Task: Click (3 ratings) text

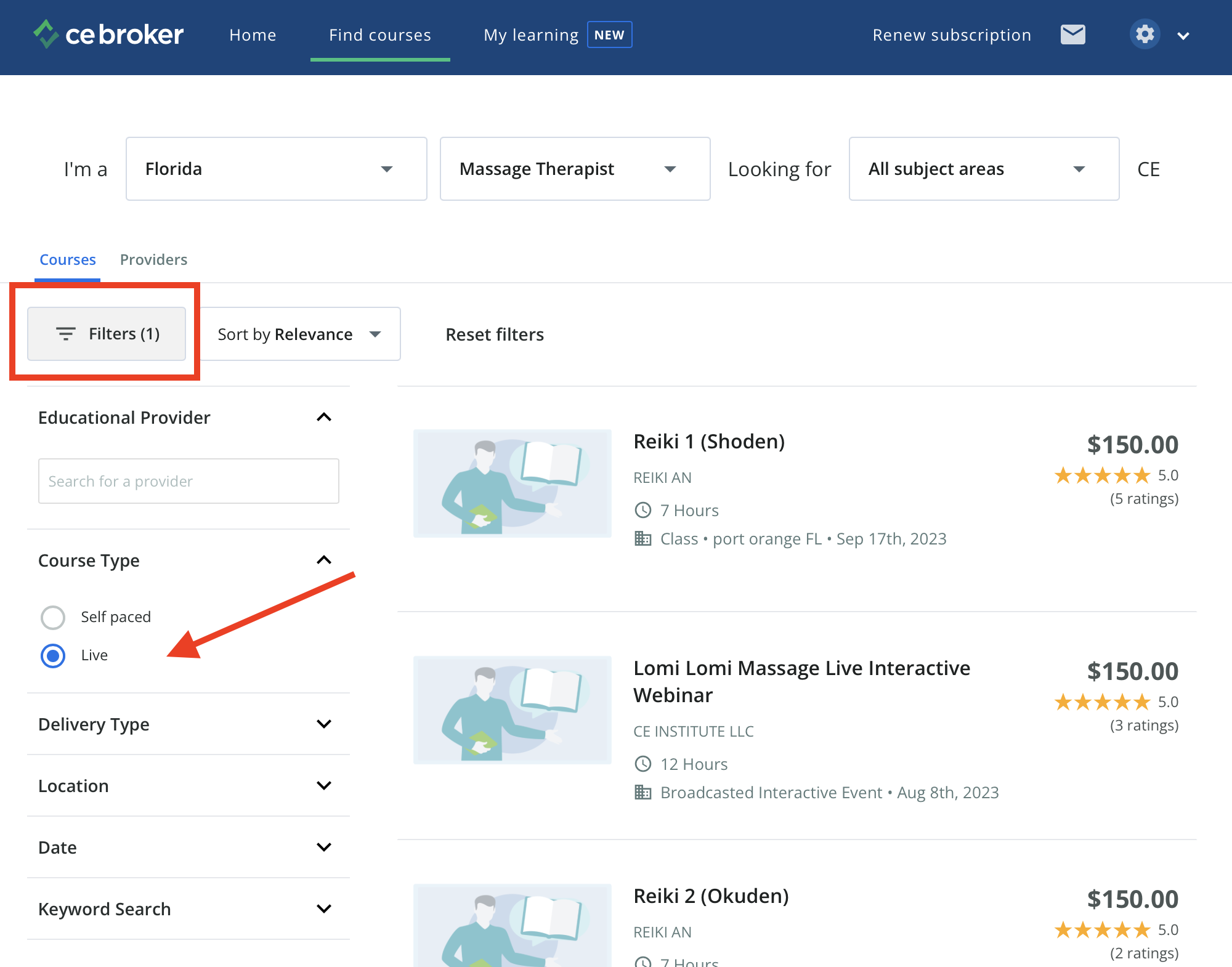Action: coord(1144,726)
